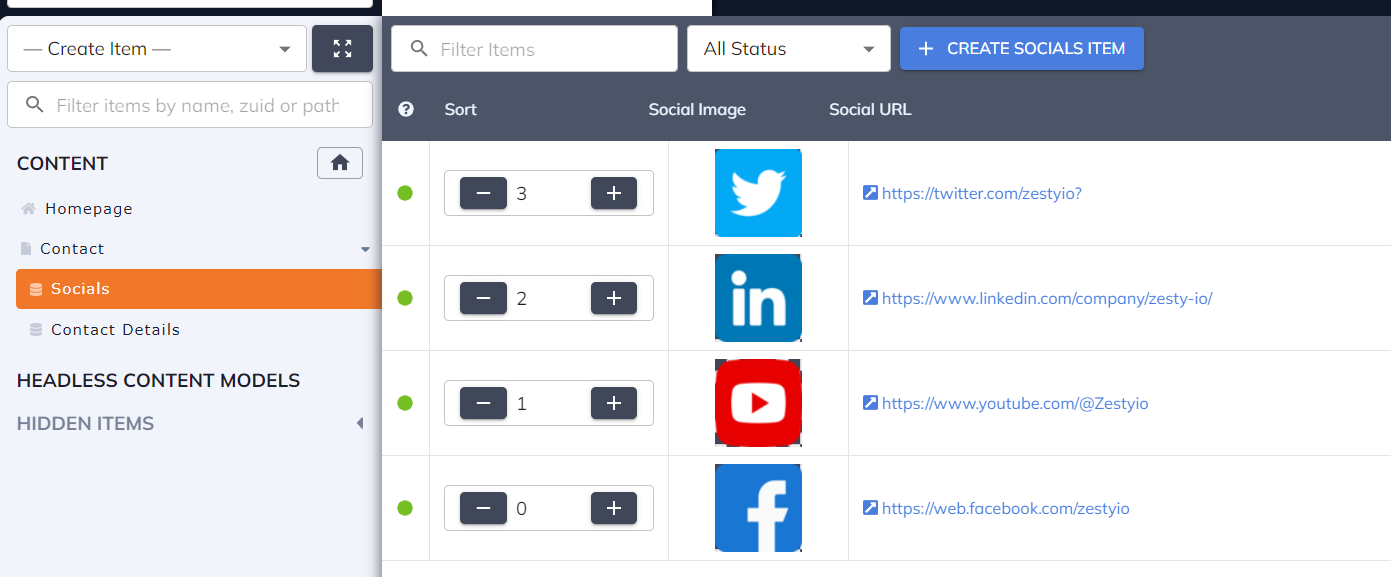Click green publish status dot in LinkedIn row
Screen dimensions: 1391x577
[405, 298]
